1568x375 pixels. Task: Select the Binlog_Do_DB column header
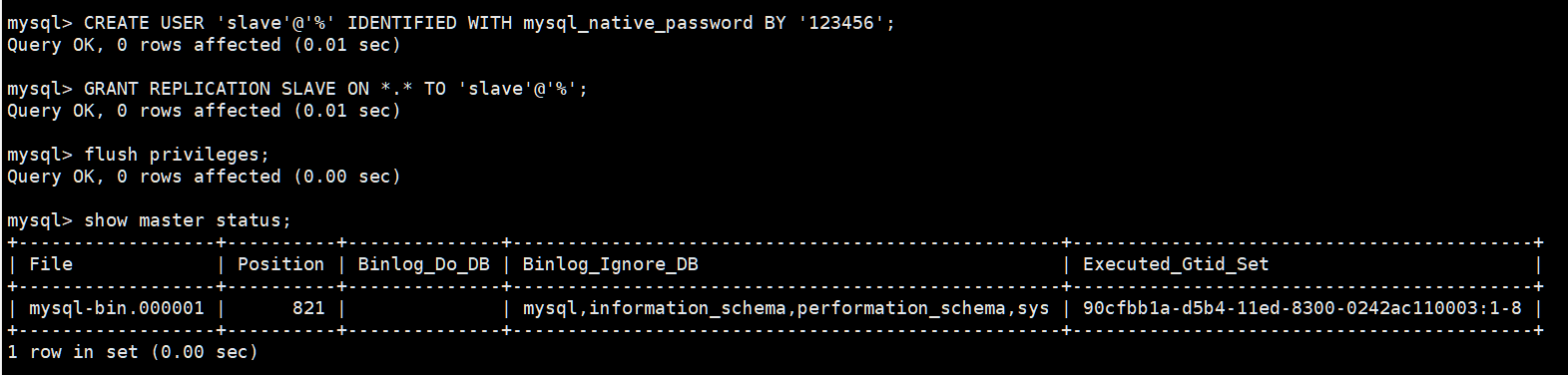(423, 264)
